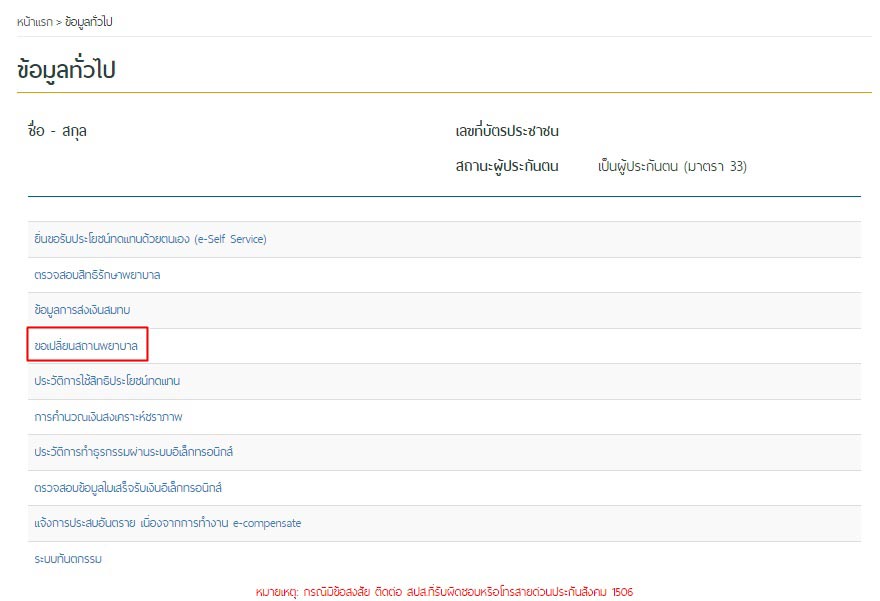This screenshot has width=880, height=601.
Task: Select the เป็นผู้ประกันตน (มาตรา 33) status text
Action: 672,167
